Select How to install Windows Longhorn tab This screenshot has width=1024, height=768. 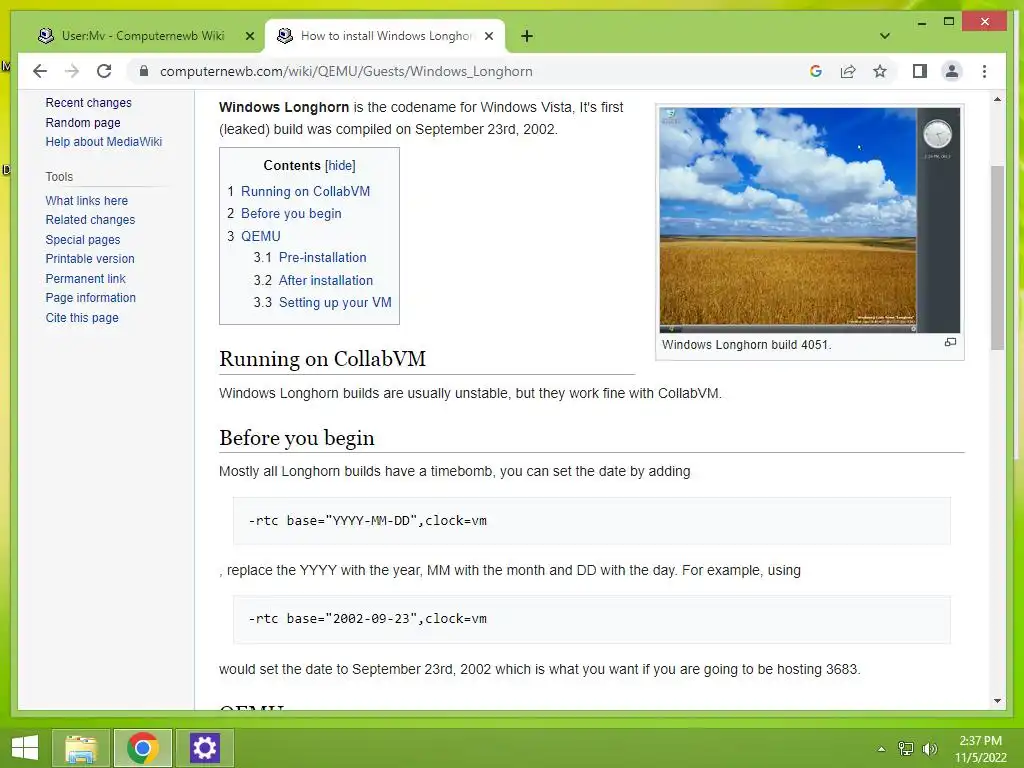pos(385,36)
